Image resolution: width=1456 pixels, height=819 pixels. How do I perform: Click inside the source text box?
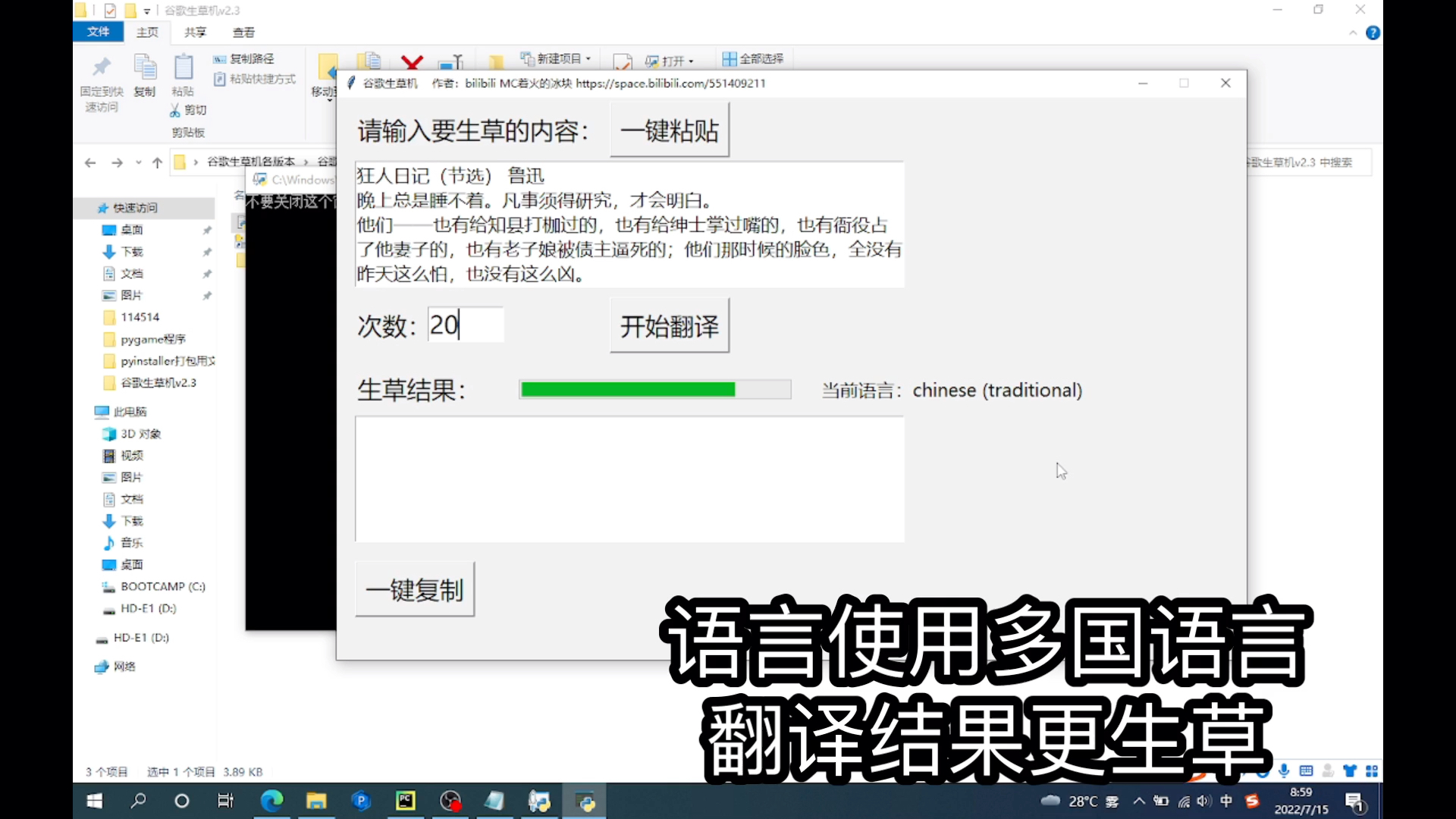coord(629,224)
